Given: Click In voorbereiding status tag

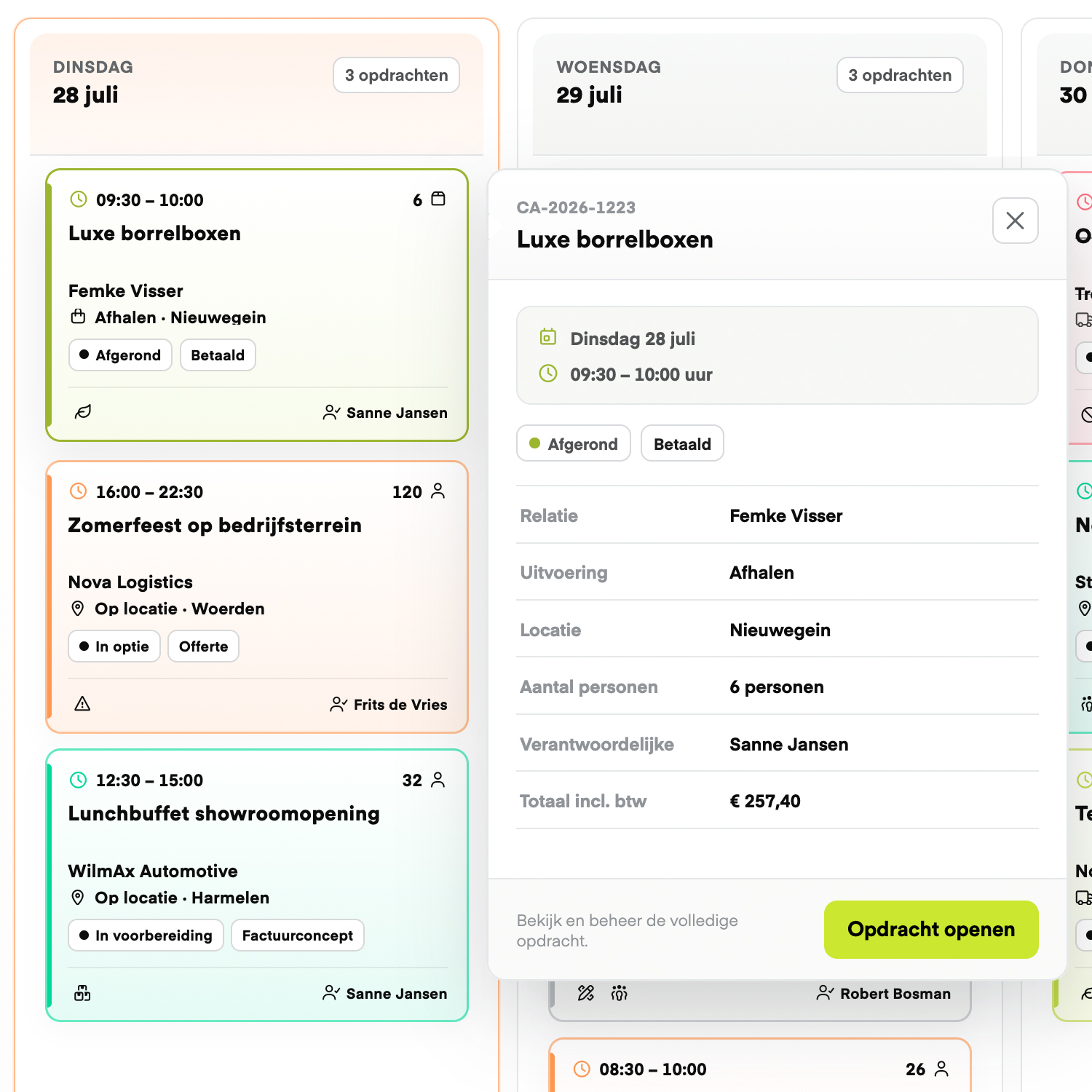Looking at the screenshot, I should click(x=146, y=935).
